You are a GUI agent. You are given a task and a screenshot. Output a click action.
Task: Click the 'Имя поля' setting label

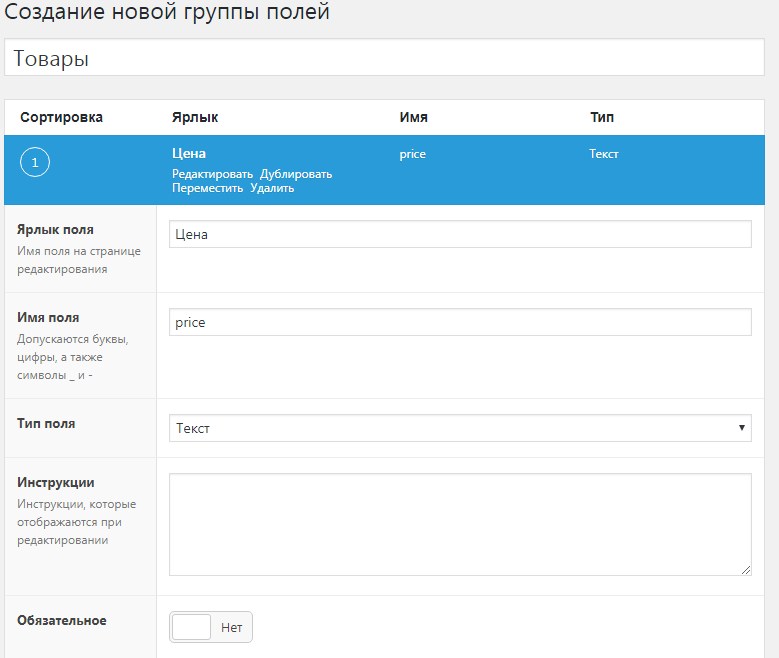(48, 318)
